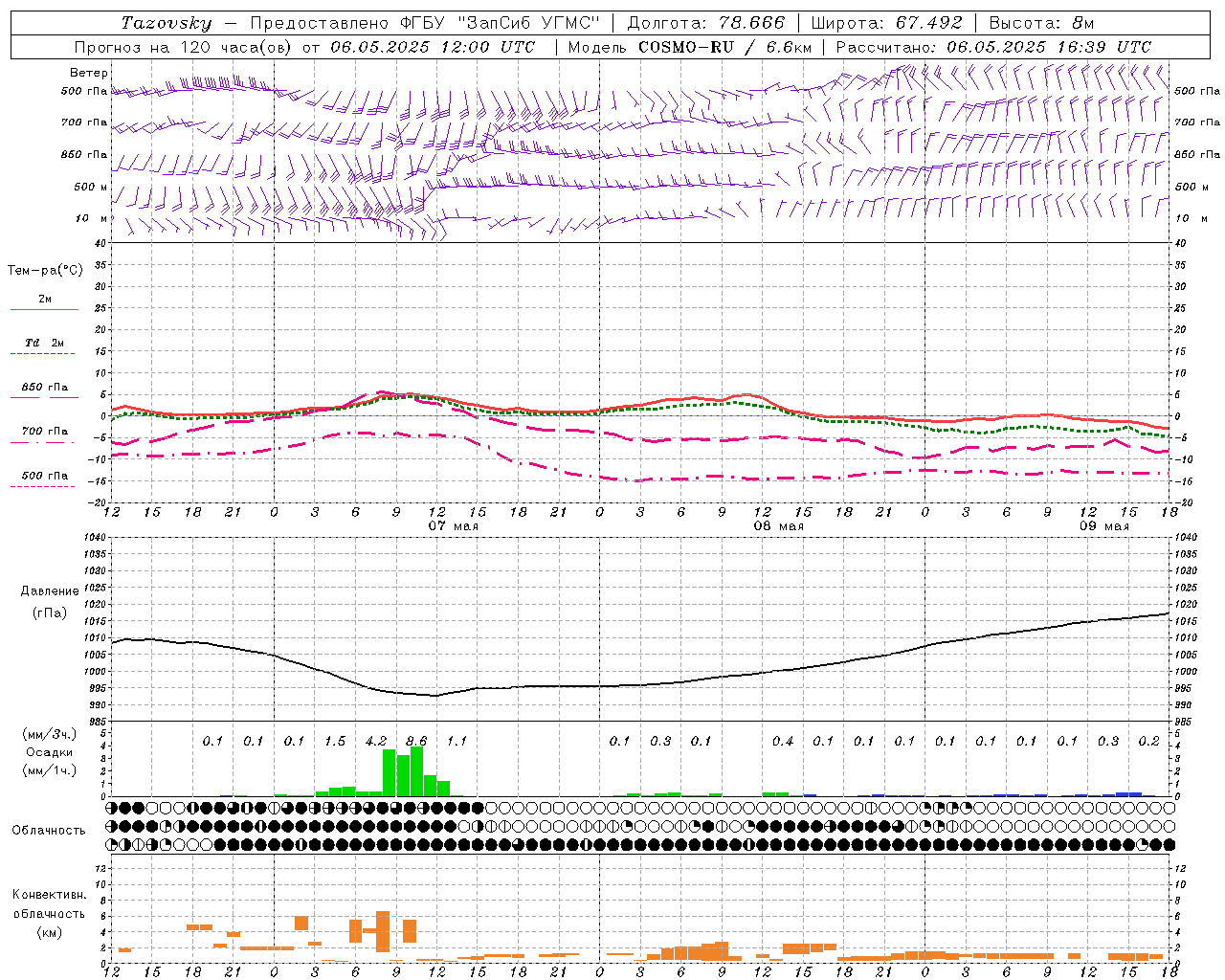Click the "Конвективн." panel label
The width and height of the screenshot is (1225, 980).
pos(49,895)
